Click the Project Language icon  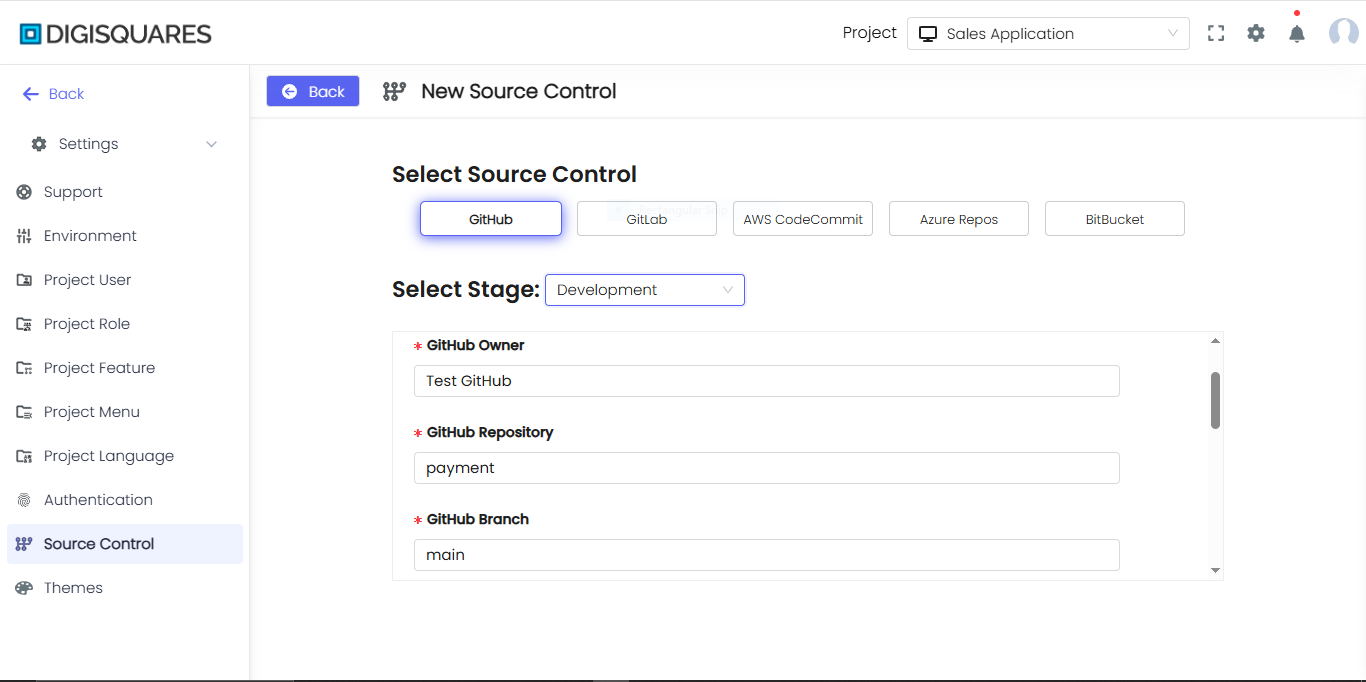click(x=24, y=456)
